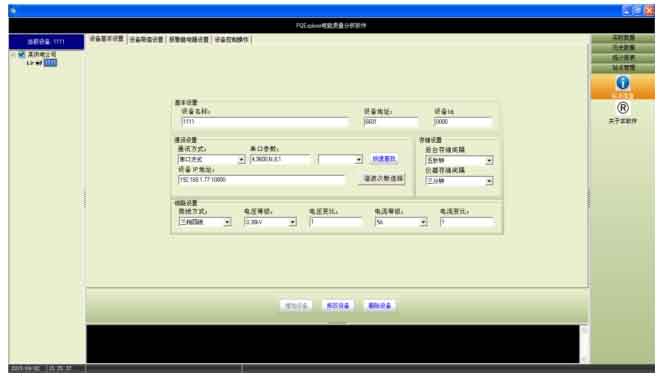Open the current level 5A dropdown

[x=423, y=222]
